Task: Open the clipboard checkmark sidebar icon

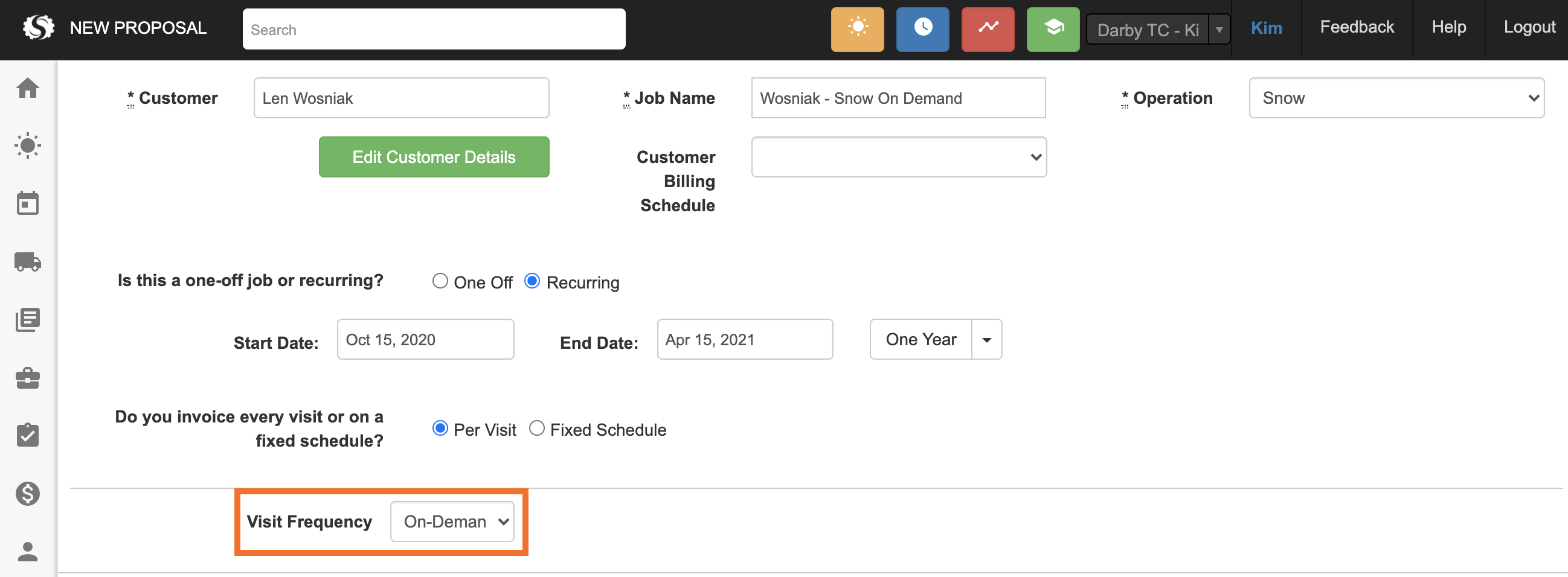Action: coord(28,435)
